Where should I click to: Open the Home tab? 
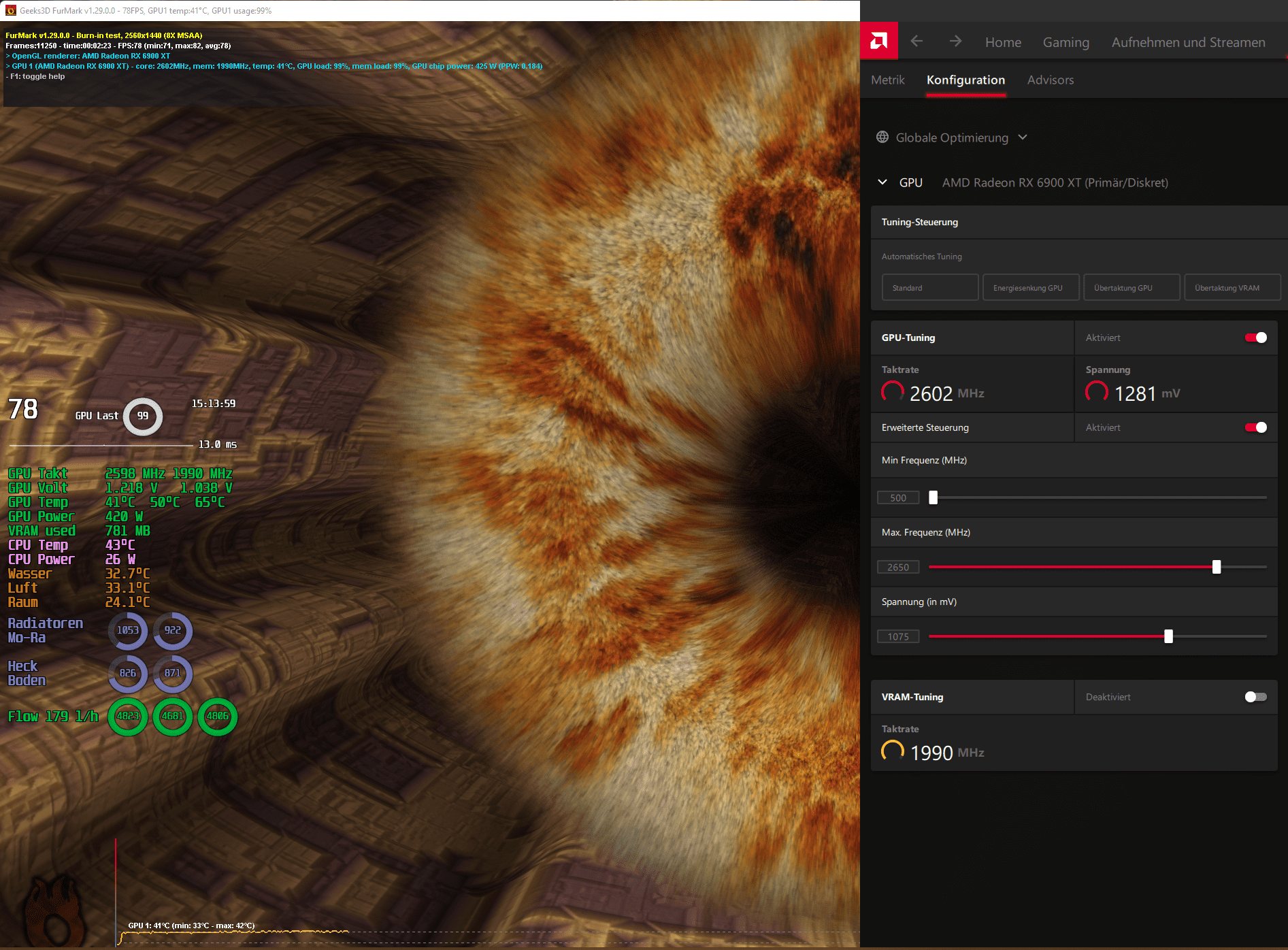click(1003, 42)
